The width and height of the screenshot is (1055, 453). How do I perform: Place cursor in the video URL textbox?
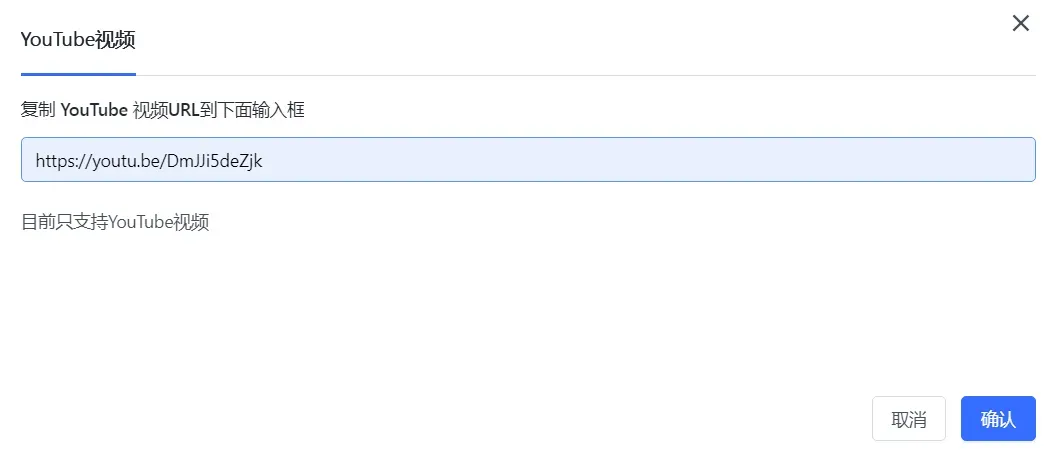pos(528,160)
